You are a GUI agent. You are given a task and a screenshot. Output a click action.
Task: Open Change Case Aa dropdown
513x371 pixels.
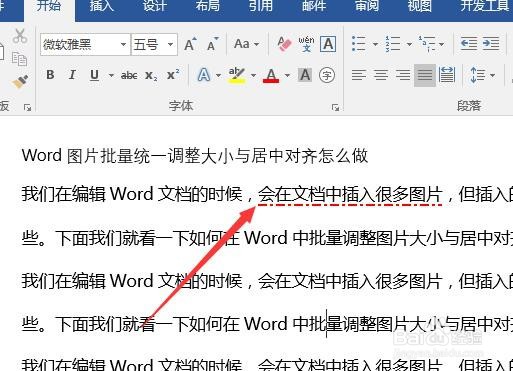tap(246, 44)
